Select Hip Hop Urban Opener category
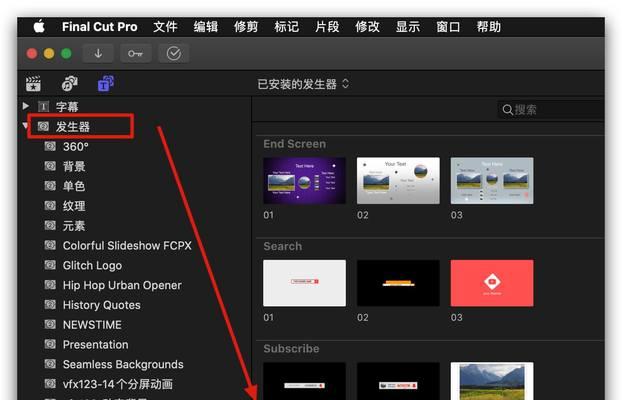 pos(134,285)
